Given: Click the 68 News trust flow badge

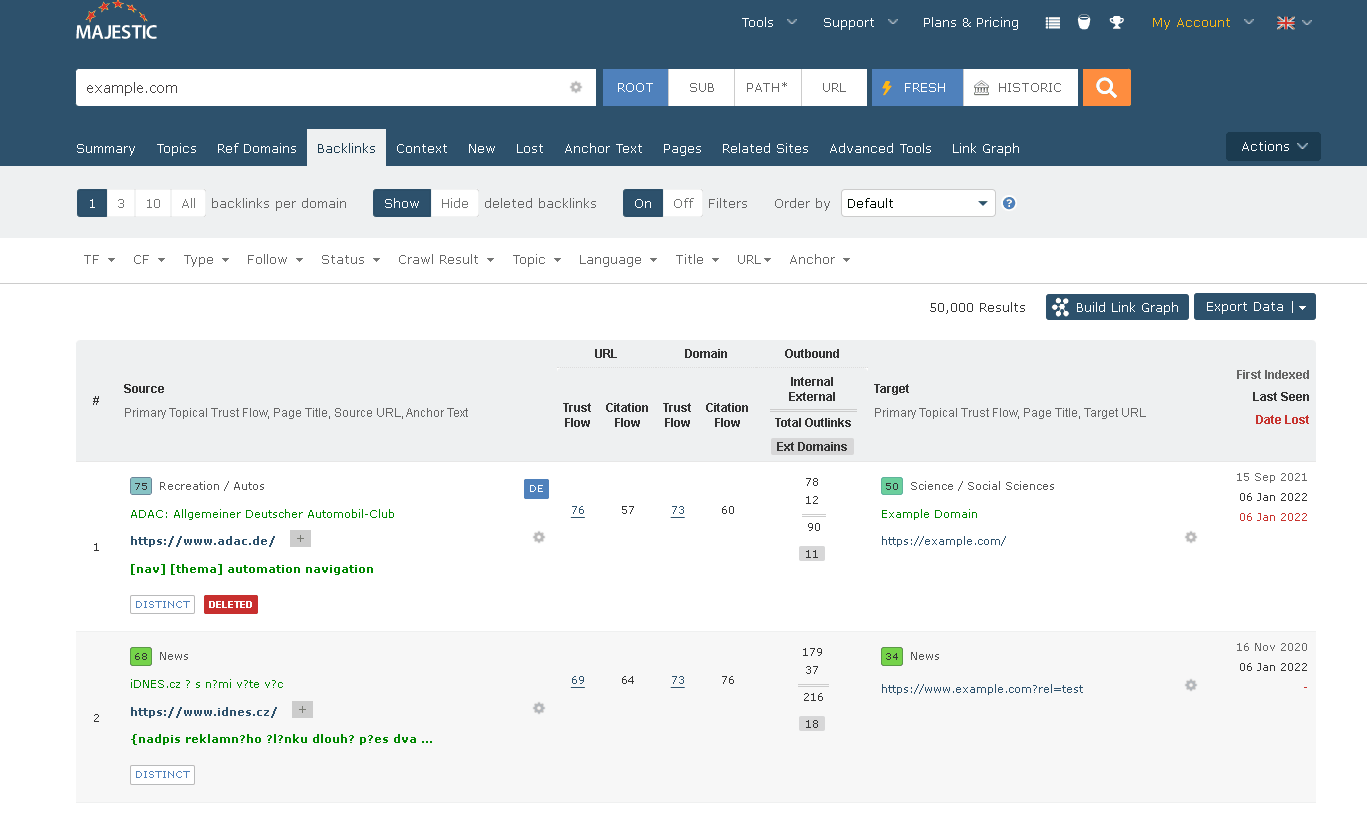Looking at the screenshot, I should point(141,656).
